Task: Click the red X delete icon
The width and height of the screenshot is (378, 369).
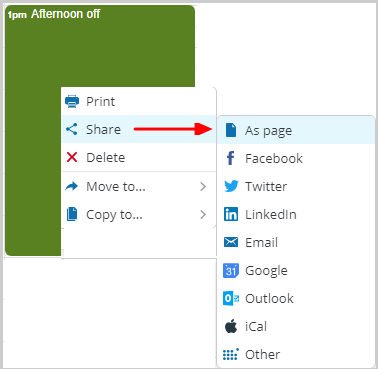Action: point(72,157)
